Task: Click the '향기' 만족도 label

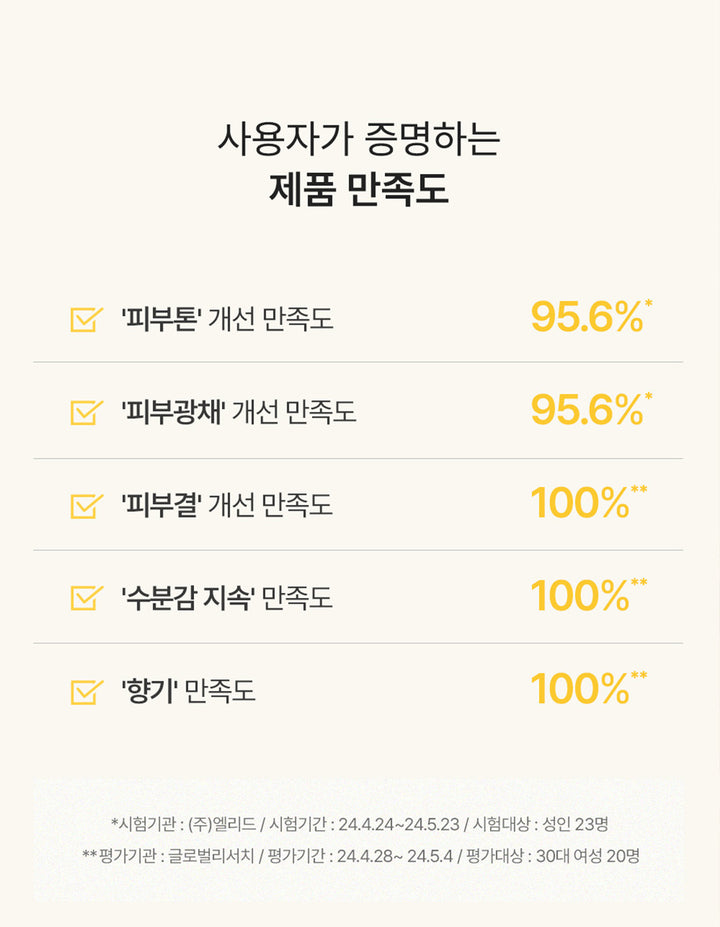Action: click(x=188, y=690)
